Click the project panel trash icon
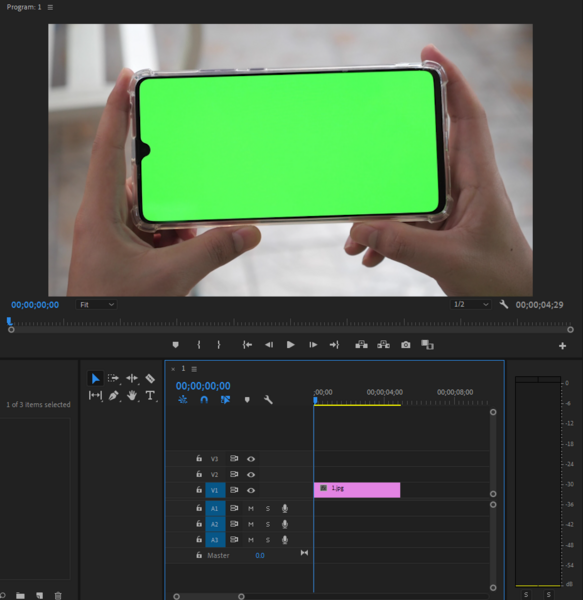The height and width of the screenshot is (600, 583). (x=58, y=595)
